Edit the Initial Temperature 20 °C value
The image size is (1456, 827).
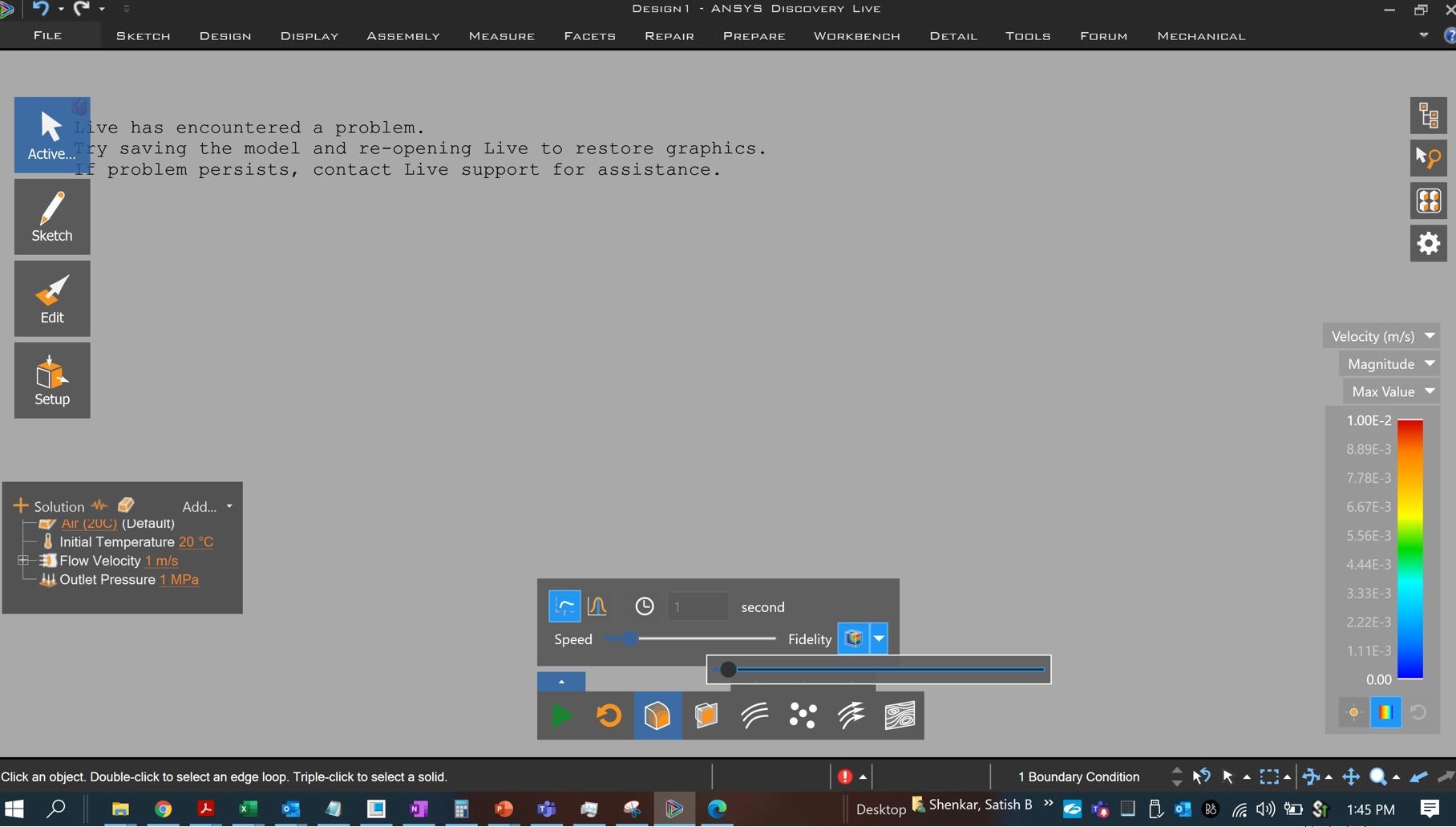[x=196, y=542]
